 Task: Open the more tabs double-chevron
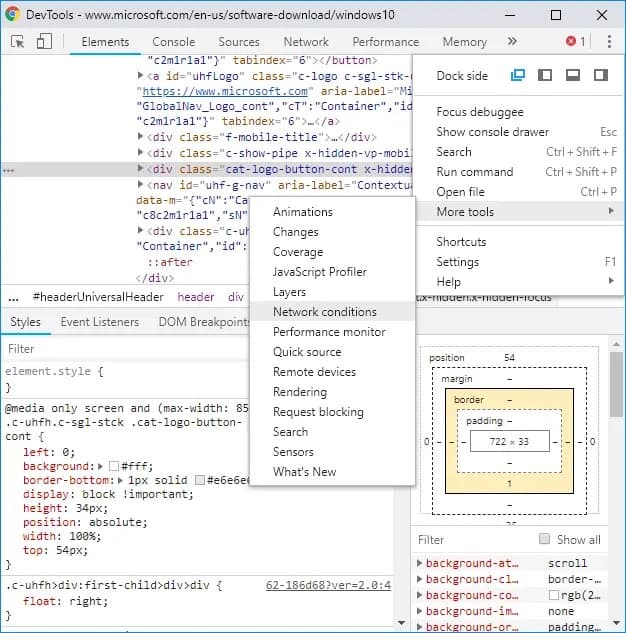coord(512,41)
